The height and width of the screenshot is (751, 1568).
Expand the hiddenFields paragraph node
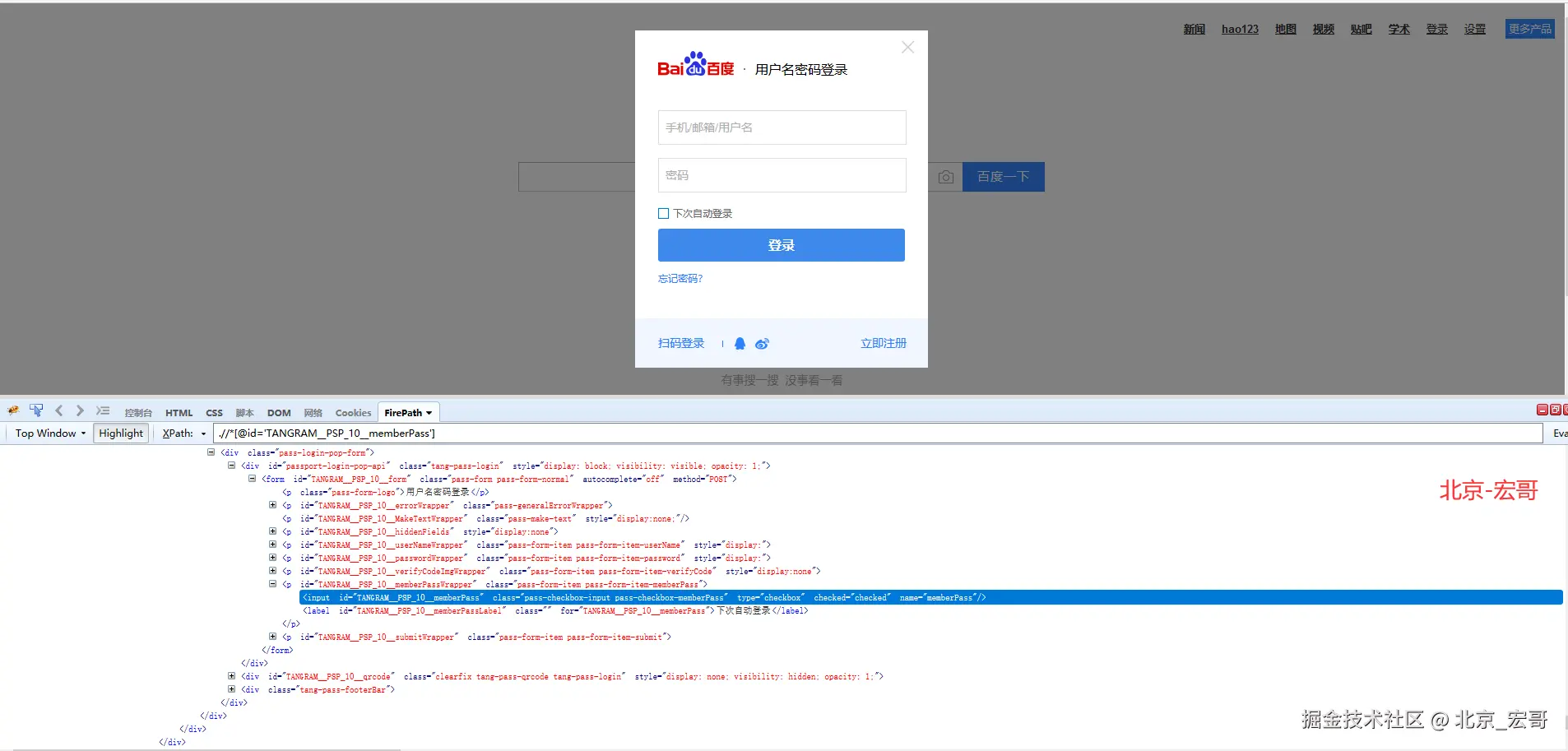(x=272, y=531)
